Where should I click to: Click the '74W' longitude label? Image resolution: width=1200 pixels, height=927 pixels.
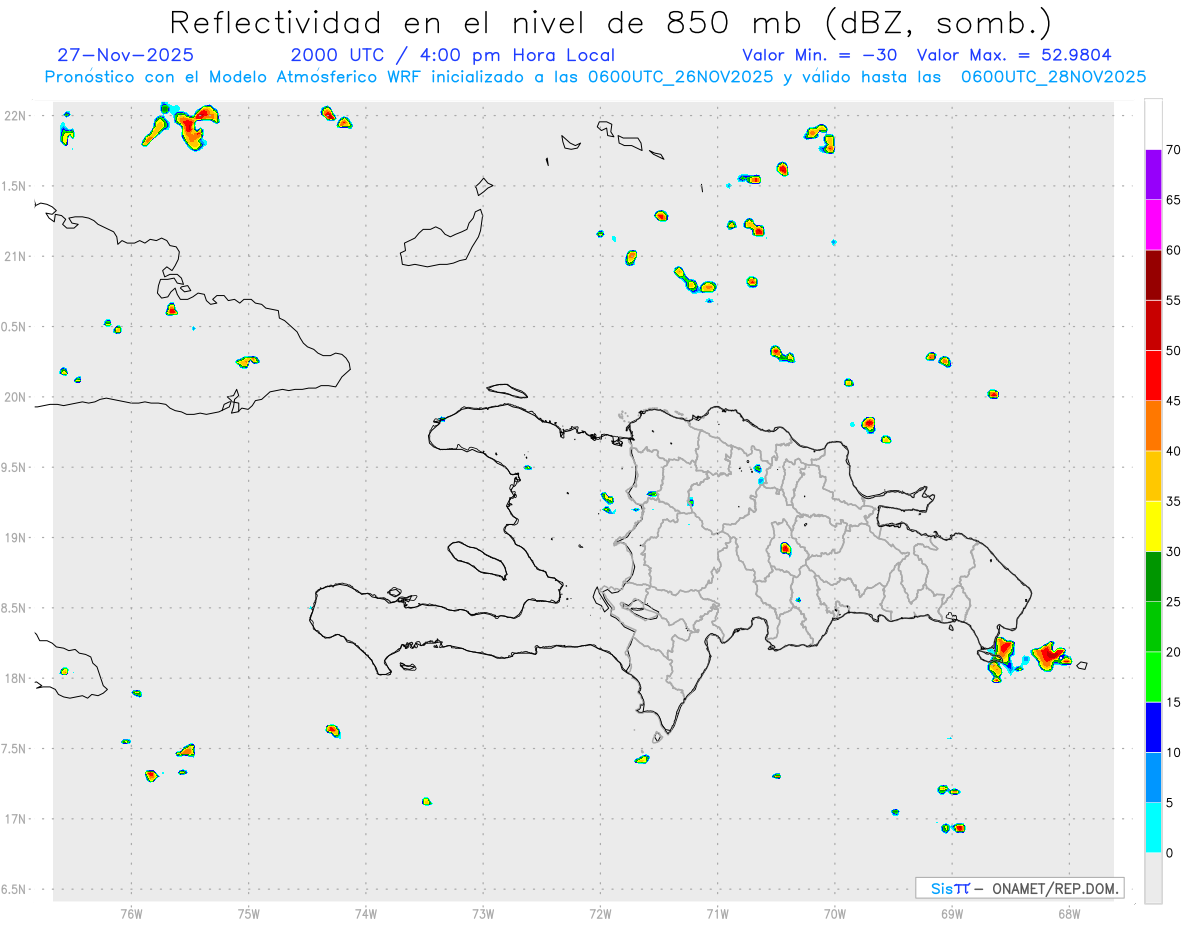click(x=366, y=914)
